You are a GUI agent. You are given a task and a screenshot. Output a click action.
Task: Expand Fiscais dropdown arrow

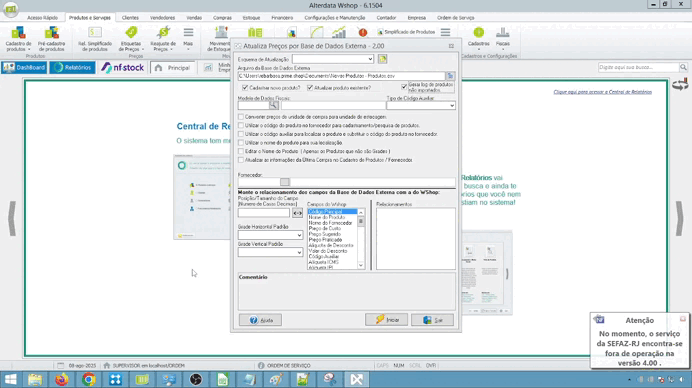[x=503, y=49]
